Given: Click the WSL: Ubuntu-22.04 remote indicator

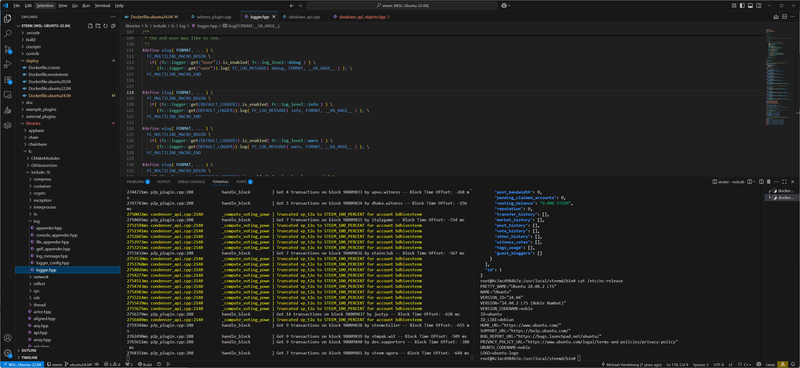Looking at the screenshot, I should tap(22, 364).
